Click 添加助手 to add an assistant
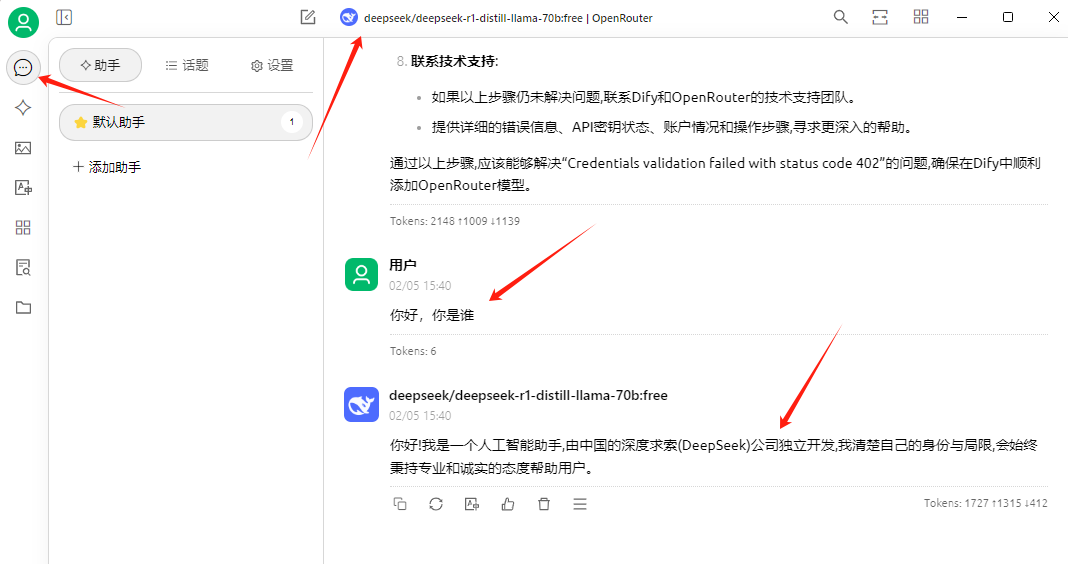The height and width of the screenshot is (564, 1068). coord(107,167)
